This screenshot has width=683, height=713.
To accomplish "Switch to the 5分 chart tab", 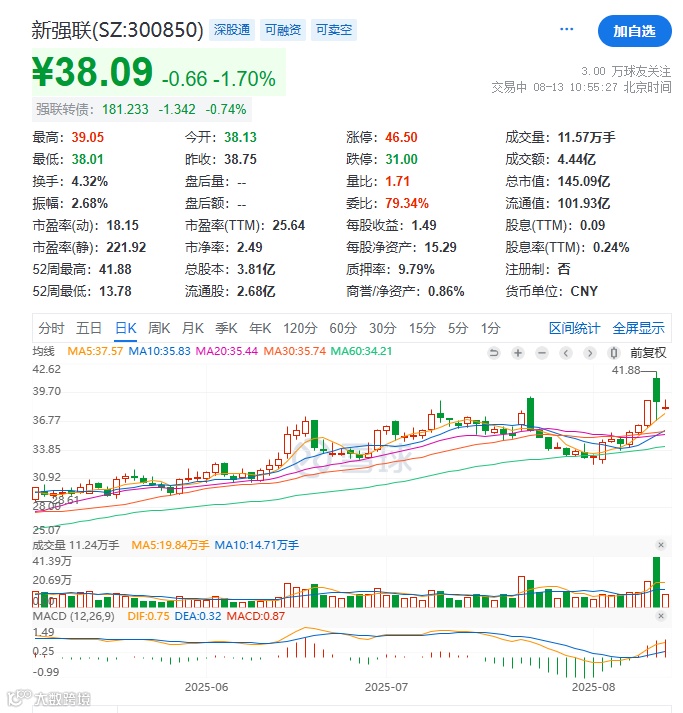I will (458, 328).
